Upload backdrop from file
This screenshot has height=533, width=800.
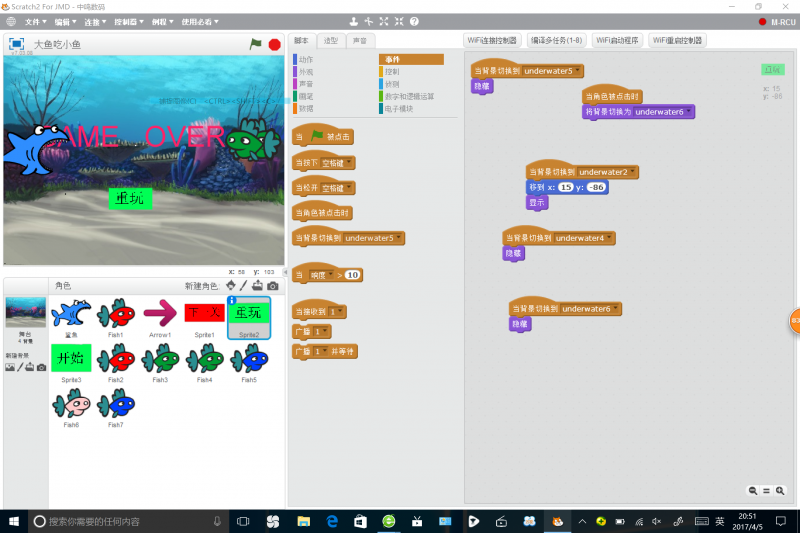(30, 367)
